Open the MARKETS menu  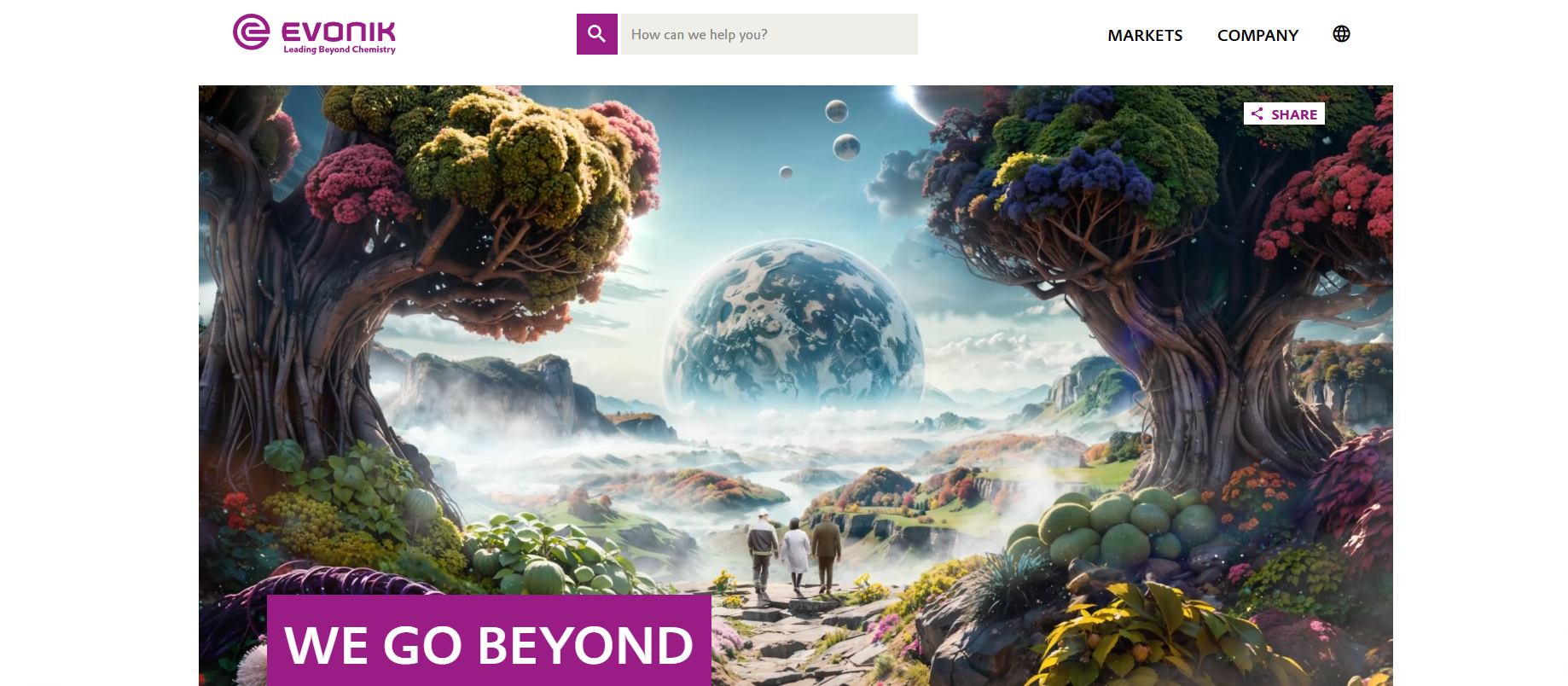coord(1145,35)
